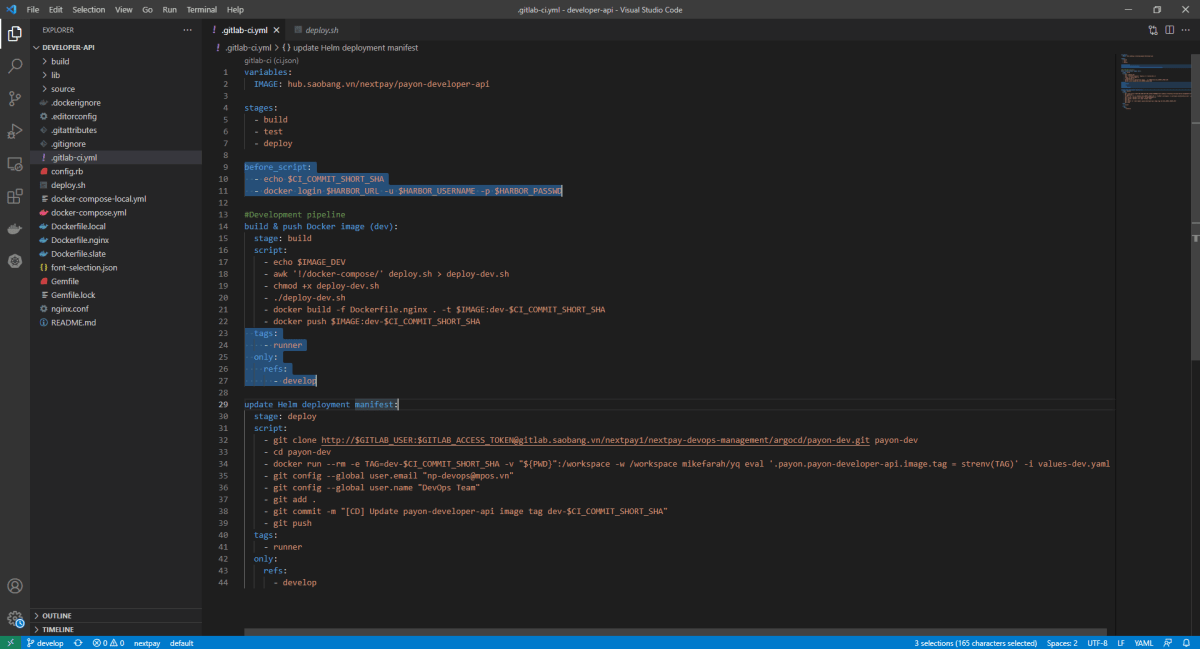Expand the source folder

pyautogui.click(x=63, y=89)
